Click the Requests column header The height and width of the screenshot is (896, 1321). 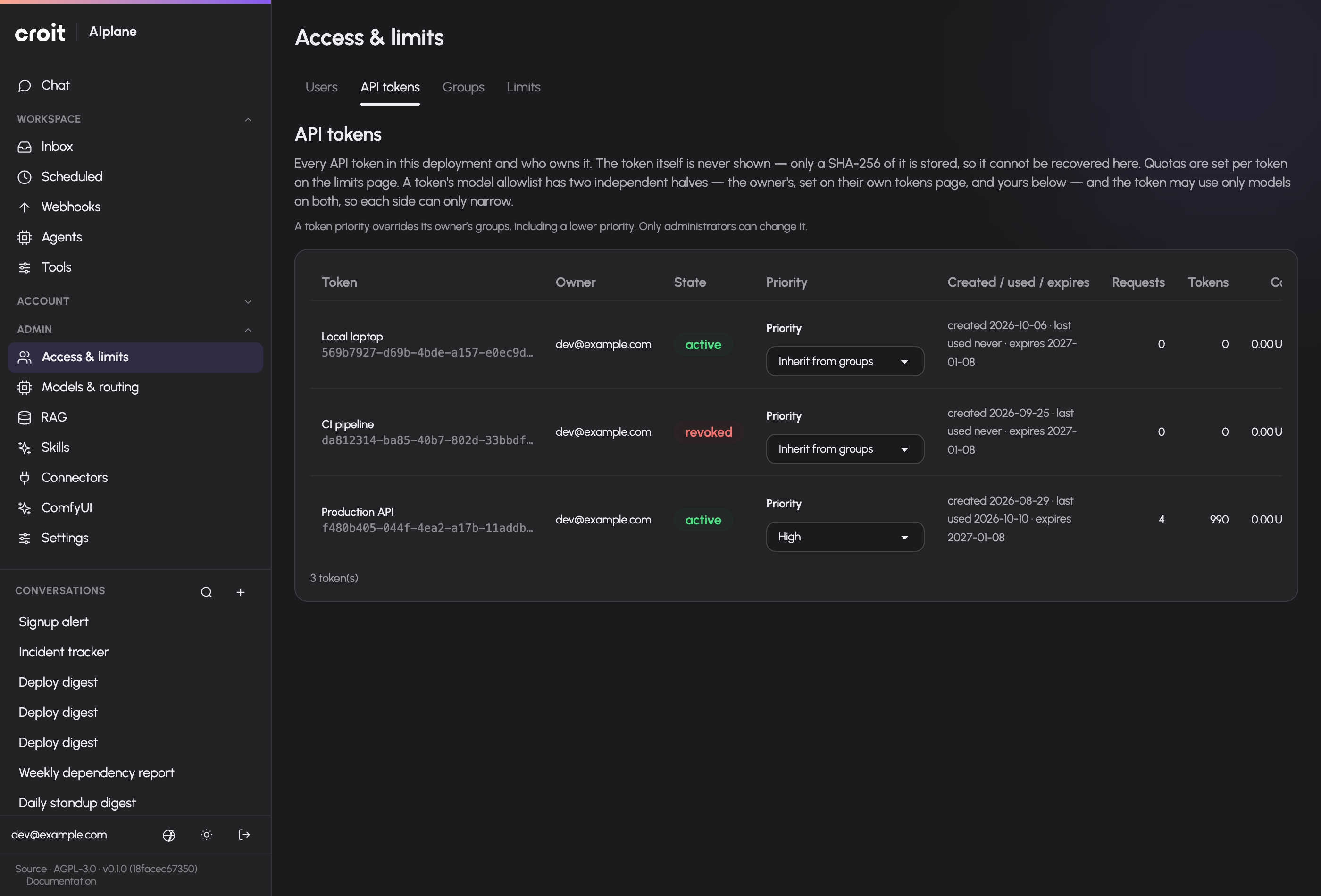(1138, 282)
